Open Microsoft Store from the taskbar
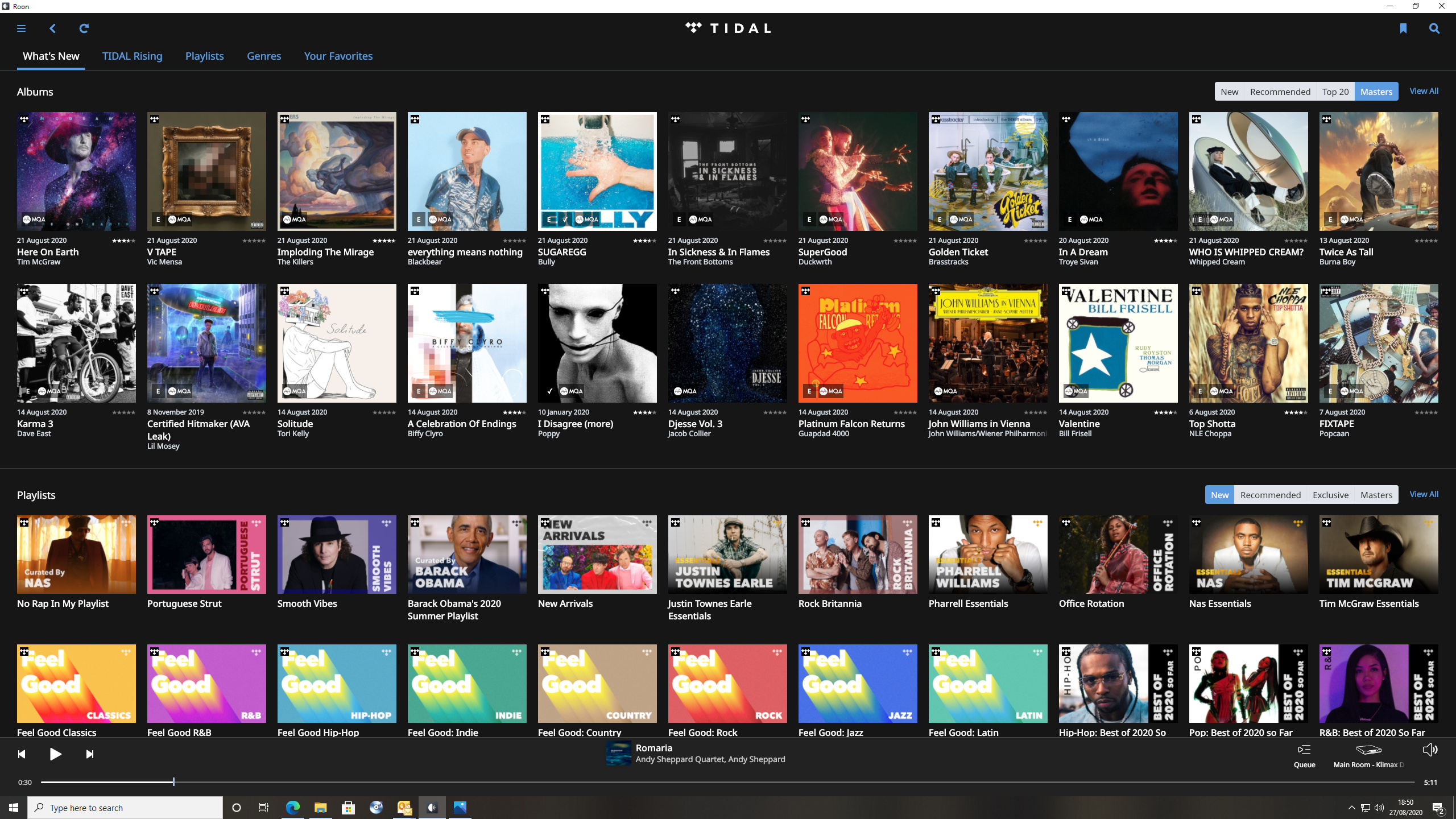 pyautogui.click(x=348, y=808)
